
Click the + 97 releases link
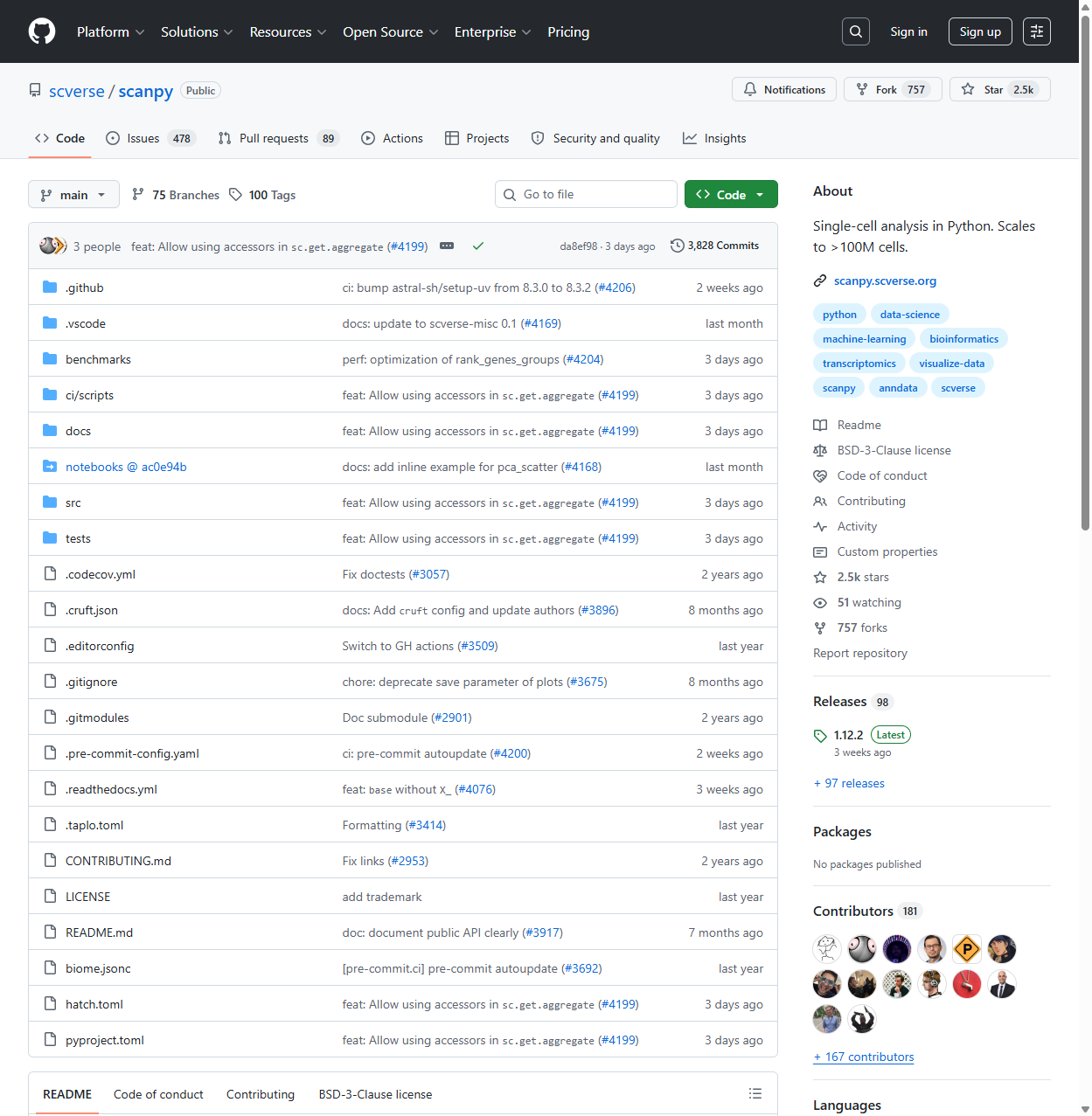tap(849, 783)
